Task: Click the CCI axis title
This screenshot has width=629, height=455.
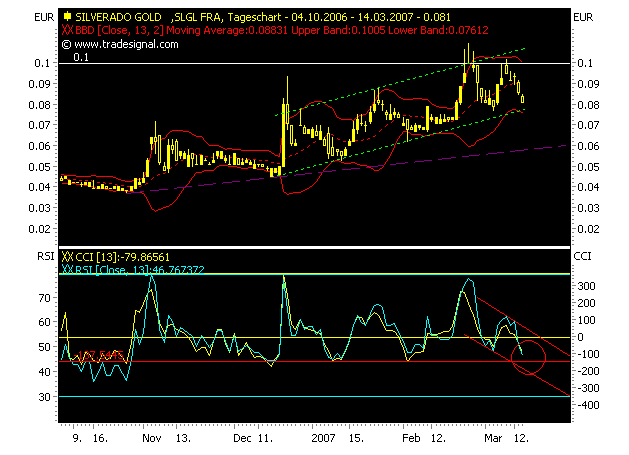Action: [582, 256]
